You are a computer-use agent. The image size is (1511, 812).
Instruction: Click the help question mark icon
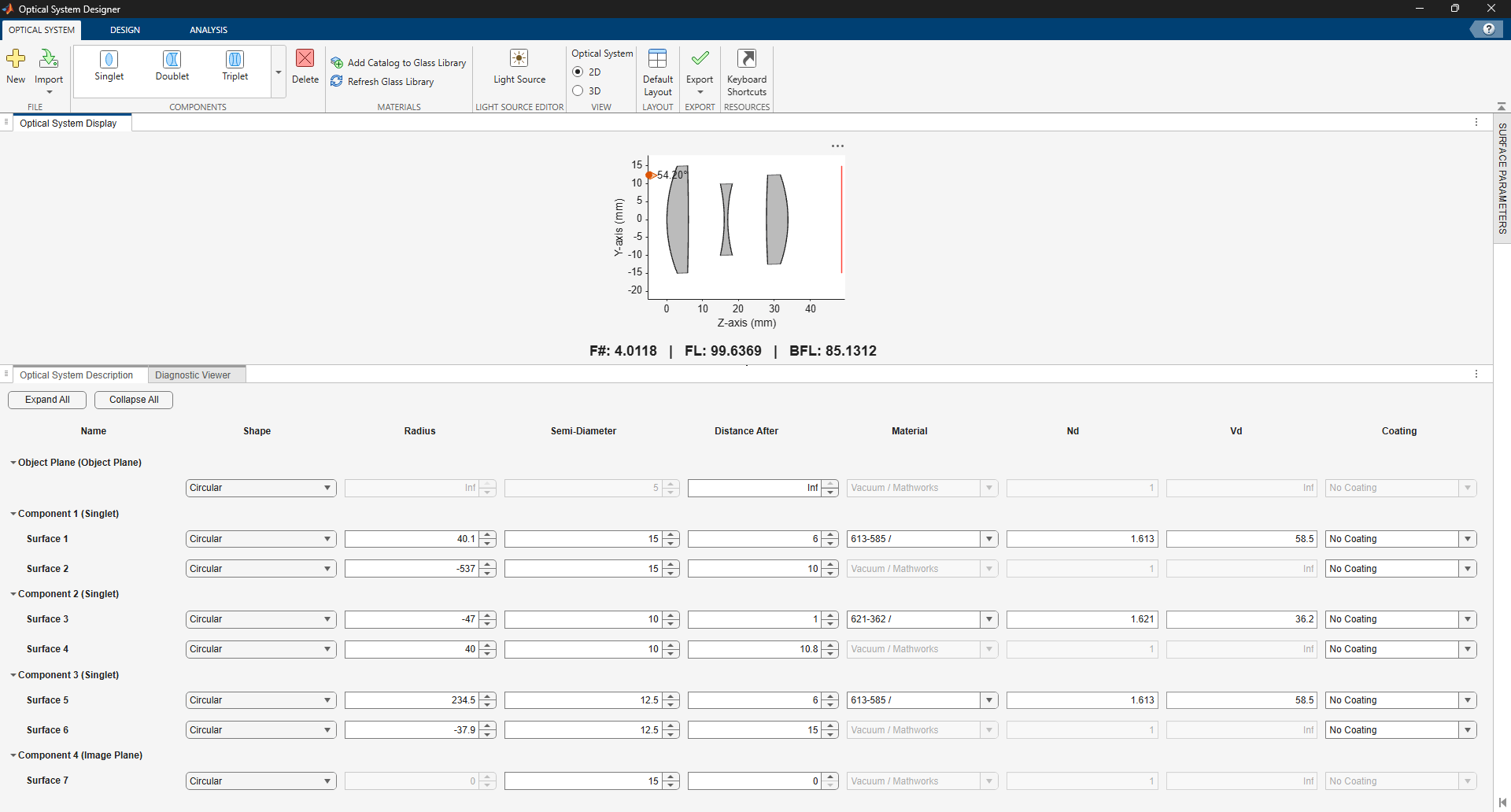[1488, 29]
